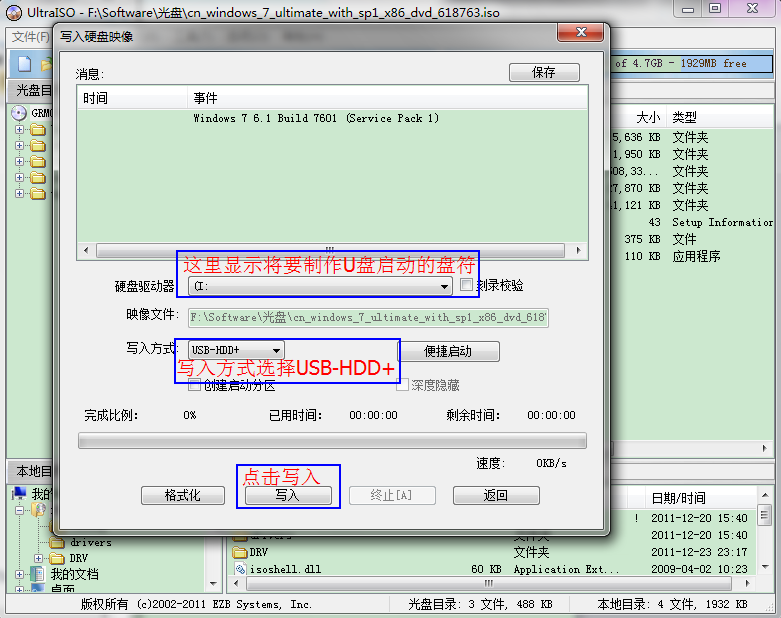Click the UltraISO title bar app icon
The height and width of the screenshot is (618, 781).
pos(13,12)
